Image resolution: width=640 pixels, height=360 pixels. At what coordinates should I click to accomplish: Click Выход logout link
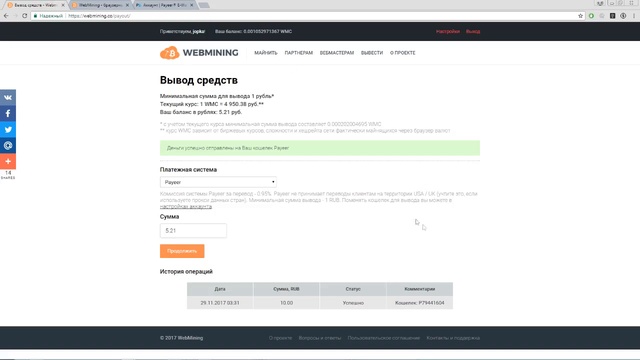[473, 31]
